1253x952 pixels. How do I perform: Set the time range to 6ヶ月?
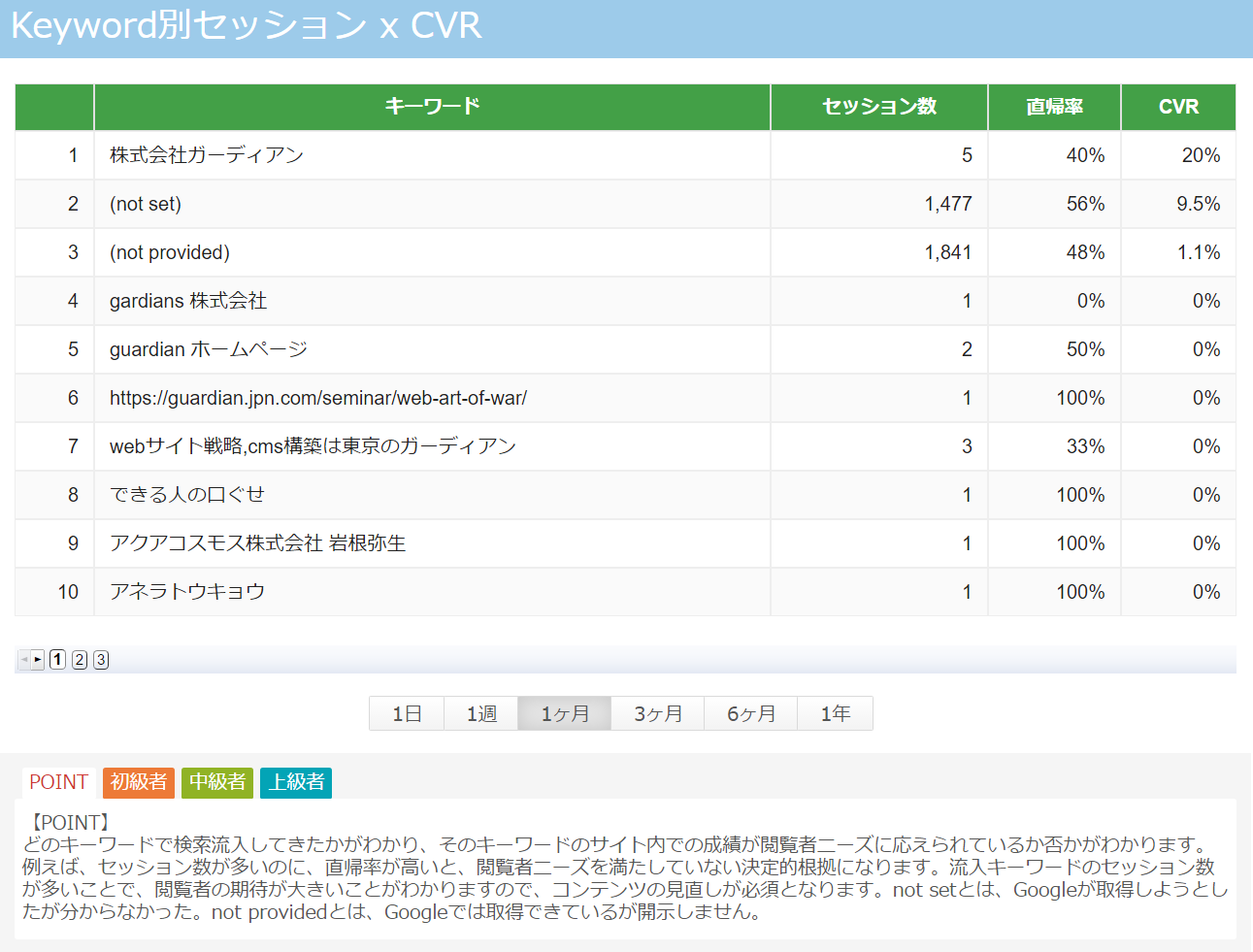751,714
